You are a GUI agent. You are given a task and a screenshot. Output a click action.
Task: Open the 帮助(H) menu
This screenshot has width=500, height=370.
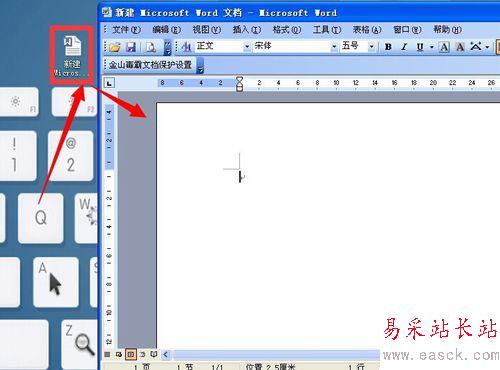tap(447, 30)
